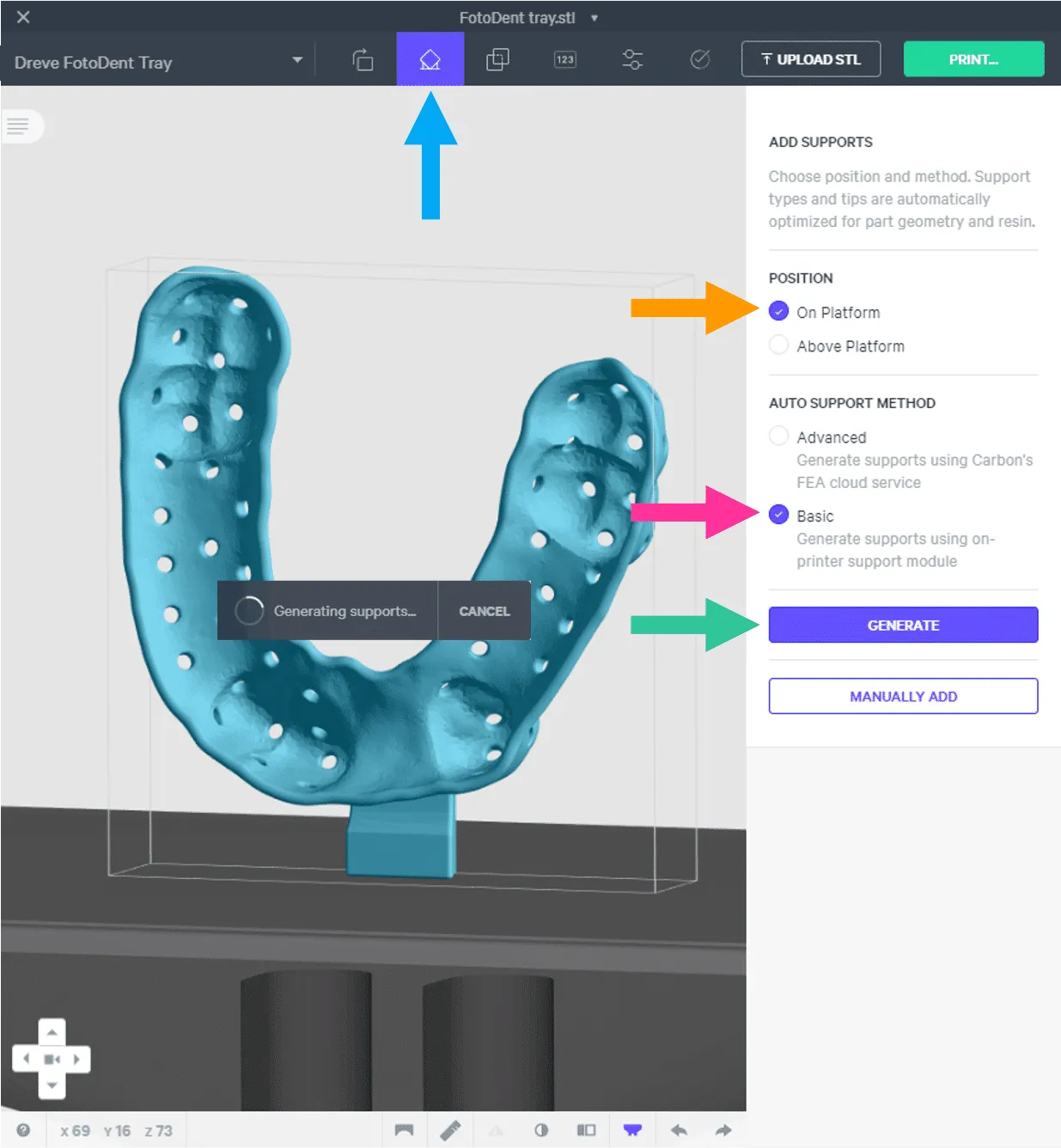Click the center camera view icon
1061x1148 pixels.
pos(52,1059)
